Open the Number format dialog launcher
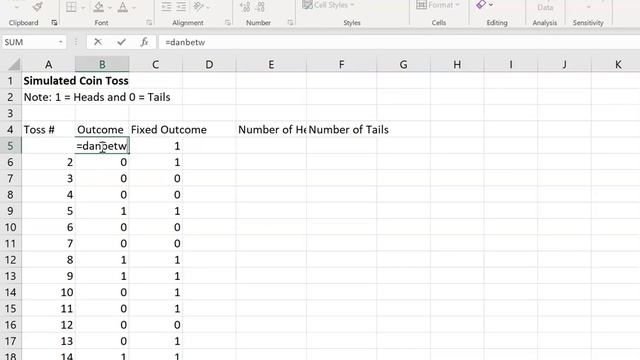Screen dimensions: 640x360 coord(290,23)
